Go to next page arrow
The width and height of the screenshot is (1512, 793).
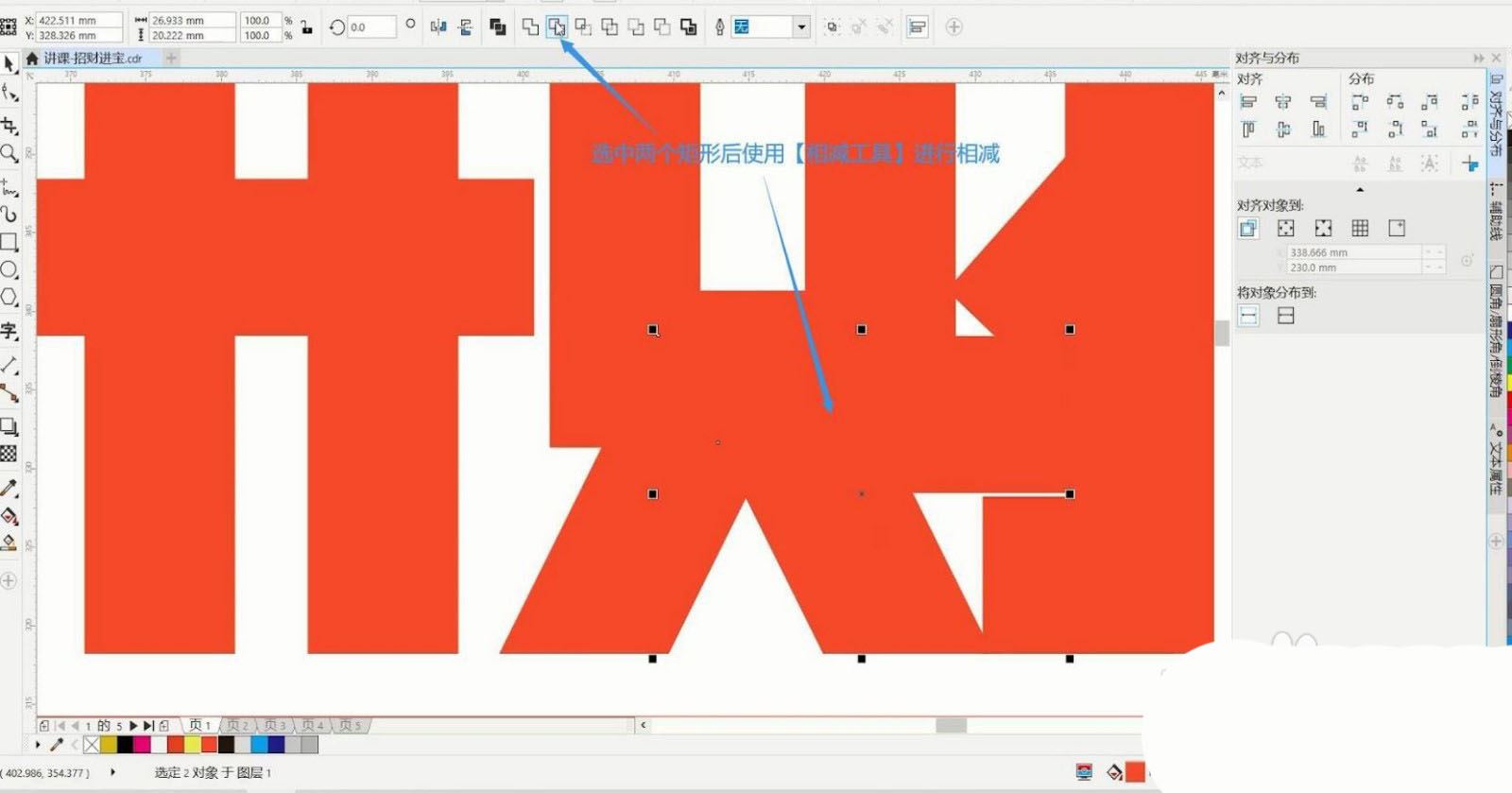[x=133, y=725]
